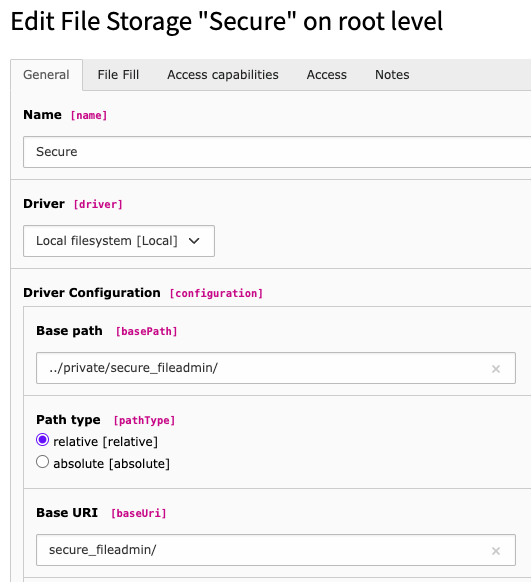
Task: Switch to the General tab
Action: [46, 75]
